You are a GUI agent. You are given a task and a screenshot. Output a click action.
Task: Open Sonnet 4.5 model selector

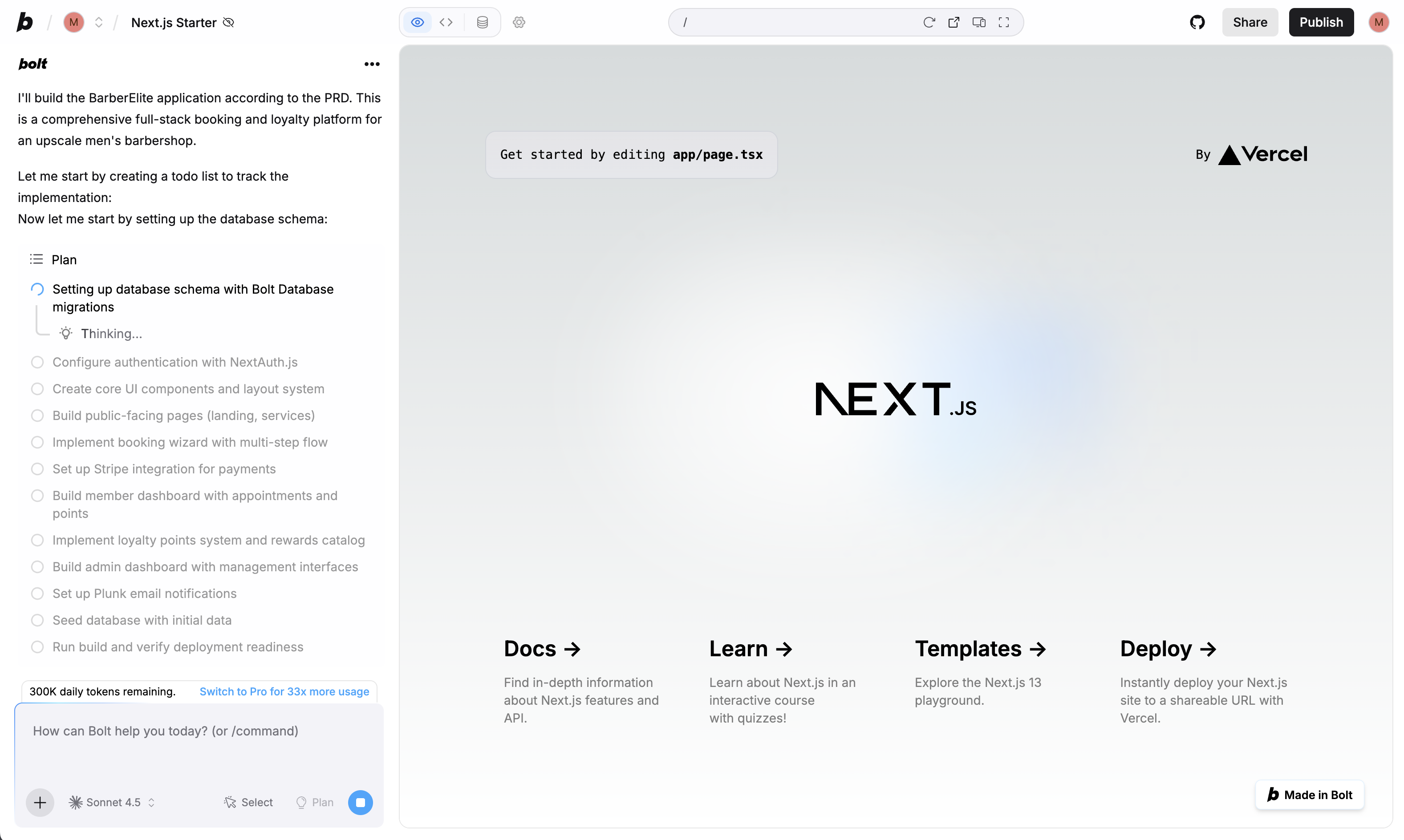(112, 802)
